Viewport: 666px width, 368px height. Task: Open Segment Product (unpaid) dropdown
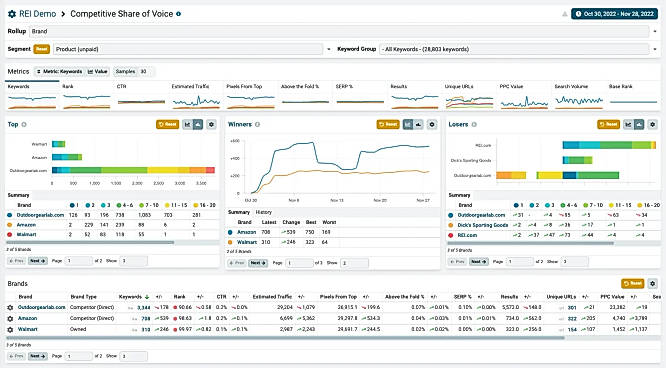coord(188,49)
